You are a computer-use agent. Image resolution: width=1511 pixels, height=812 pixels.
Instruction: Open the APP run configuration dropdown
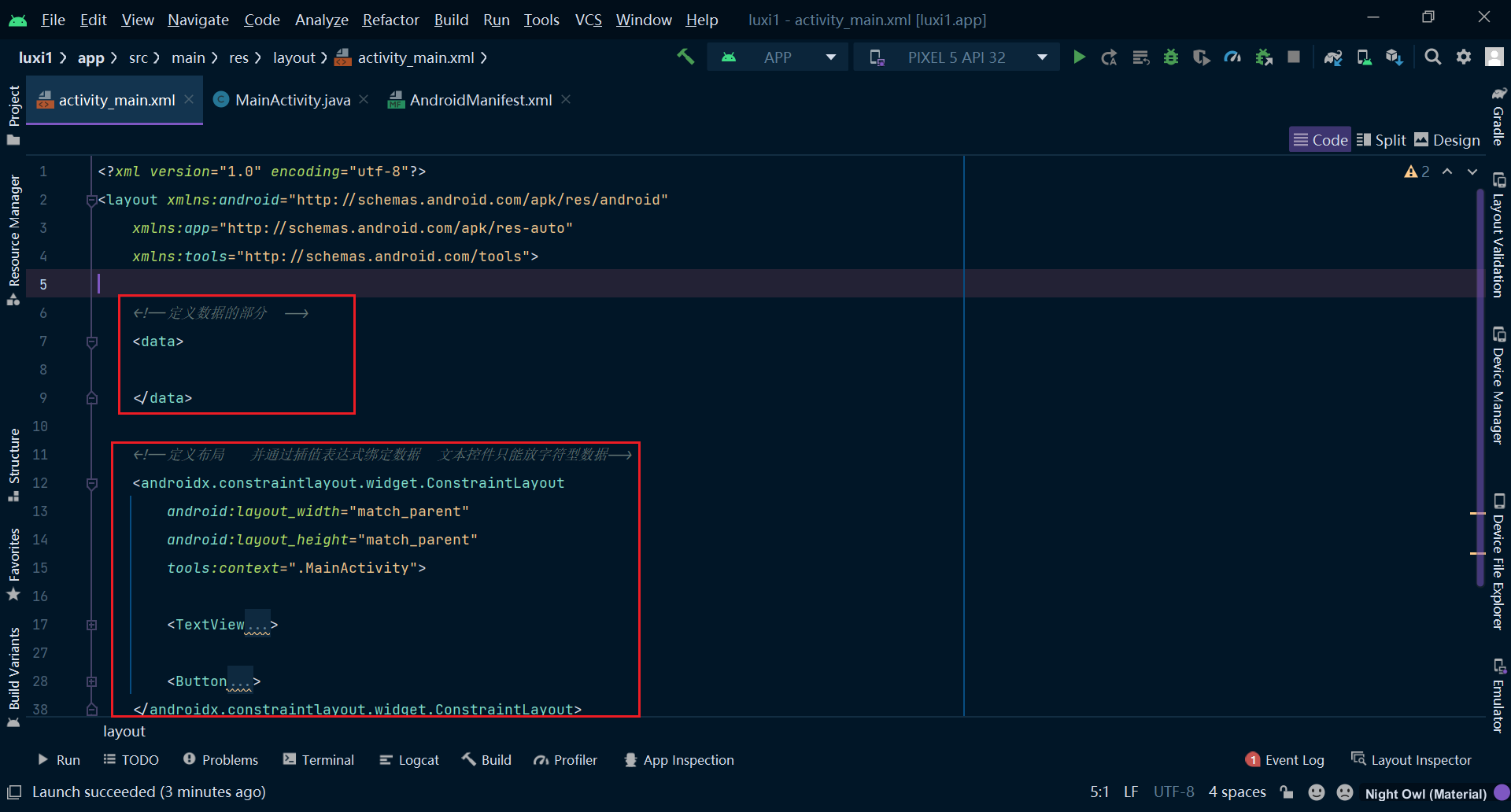click(x=778, y=57)
